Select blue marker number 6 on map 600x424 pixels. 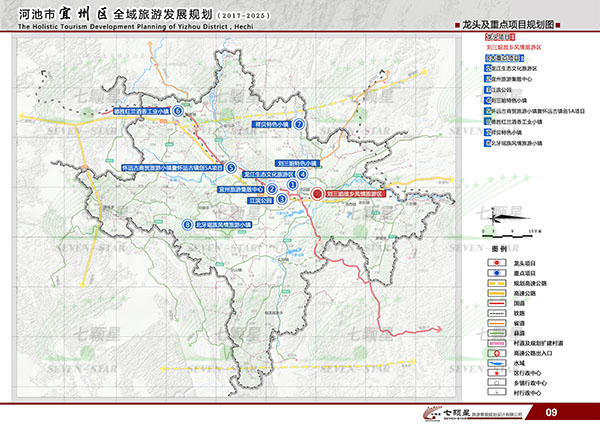click(177, 111)
